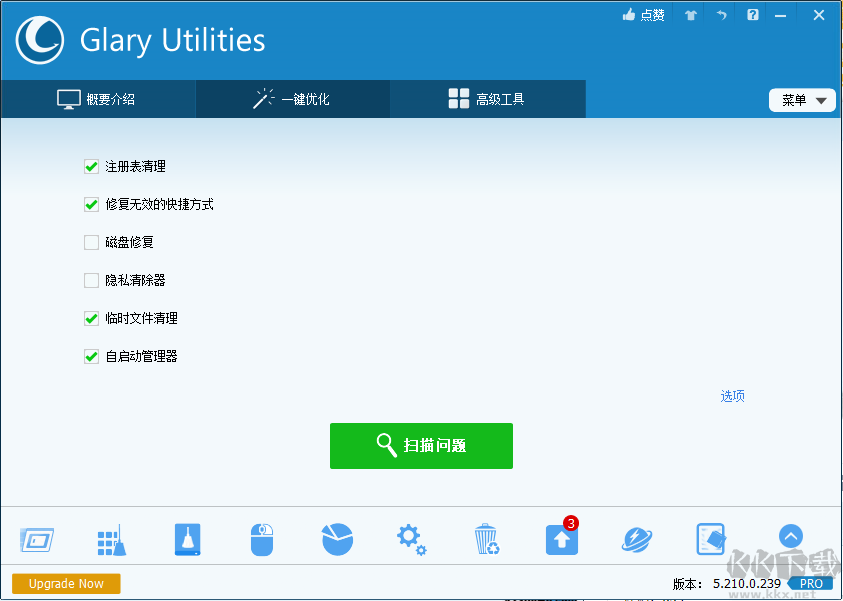Click the green 扫描问题 button

[422, 446]
